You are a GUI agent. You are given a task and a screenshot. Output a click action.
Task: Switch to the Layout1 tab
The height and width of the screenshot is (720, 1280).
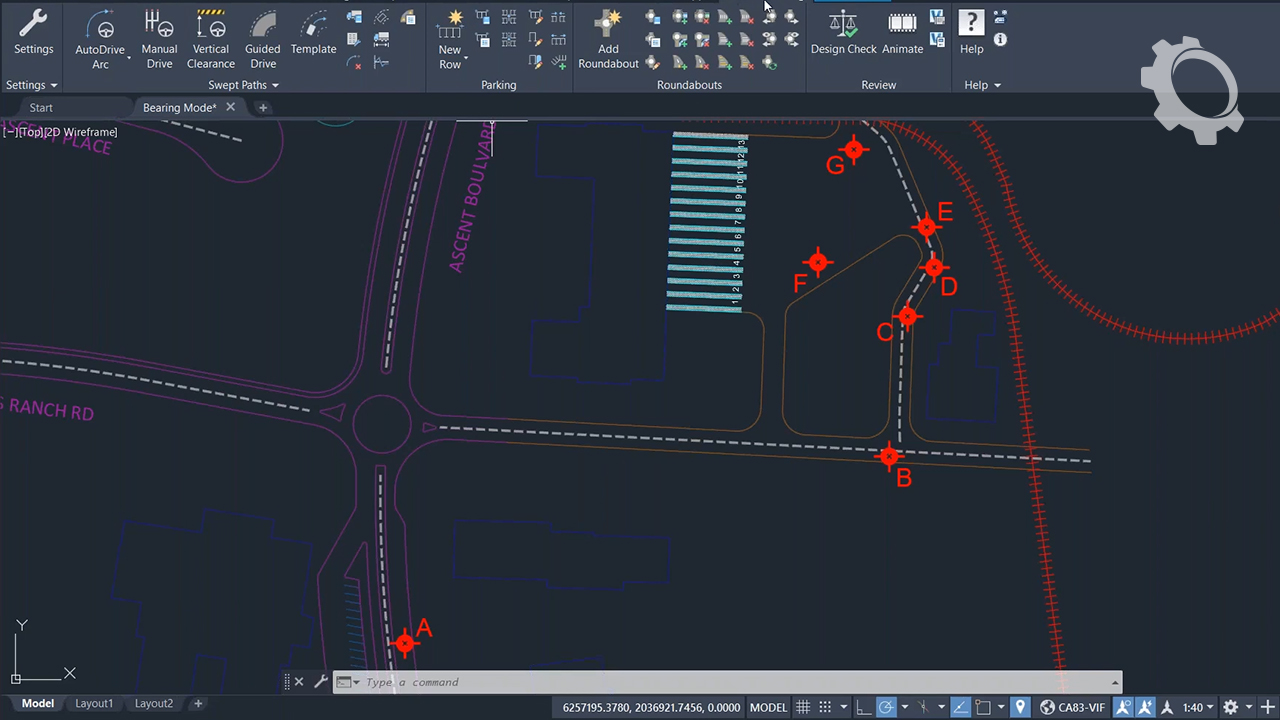point(94,704)
